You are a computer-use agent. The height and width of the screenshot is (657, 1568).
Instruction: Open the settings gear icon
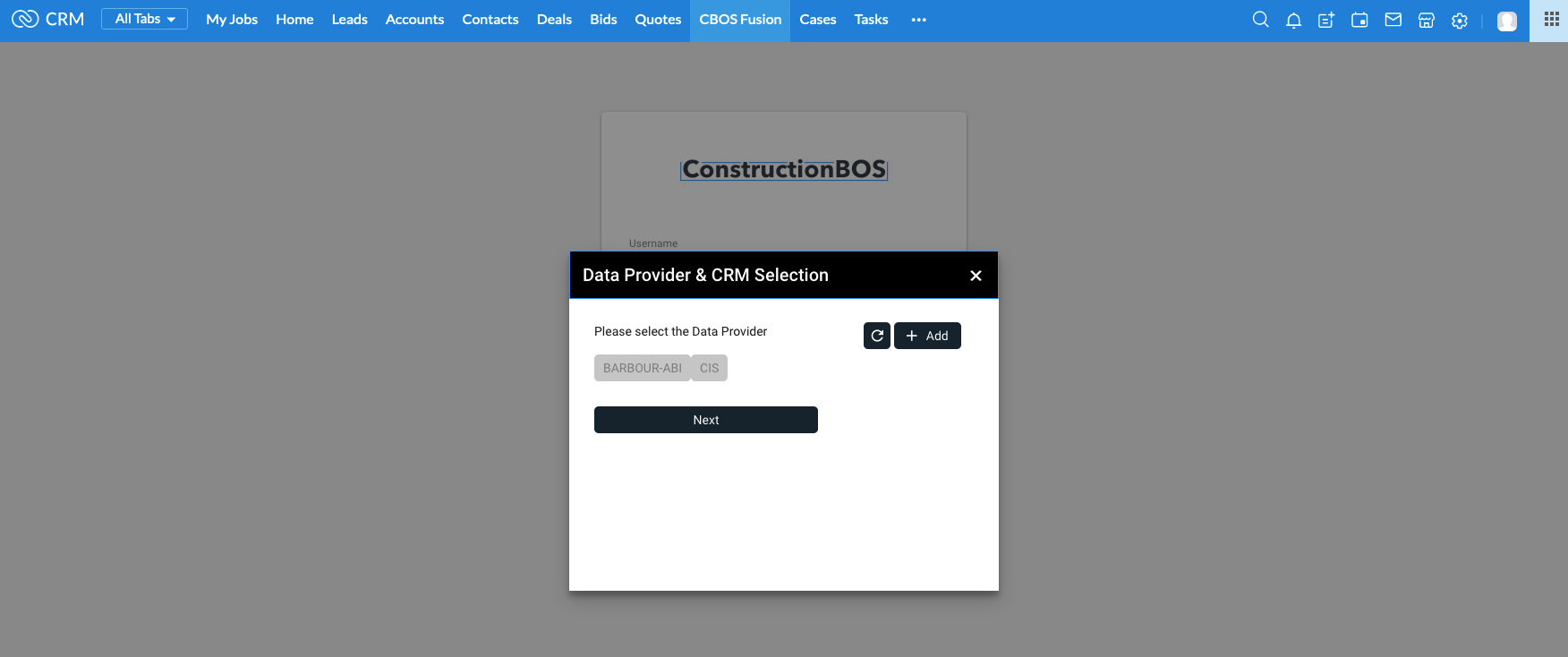pyautogui.click(x=1460, y=20)
